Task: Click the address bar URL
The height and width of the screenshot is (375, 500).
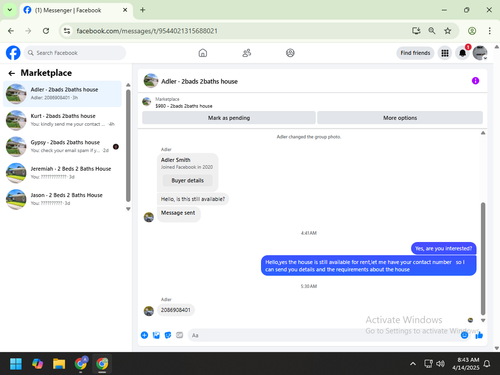Action: pyautogui.click(x=147, y=31)
